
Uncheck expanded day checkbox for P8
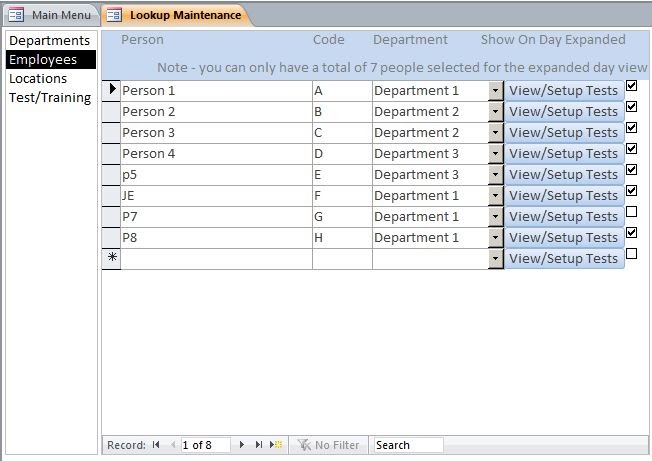click(x=631, y=232)
